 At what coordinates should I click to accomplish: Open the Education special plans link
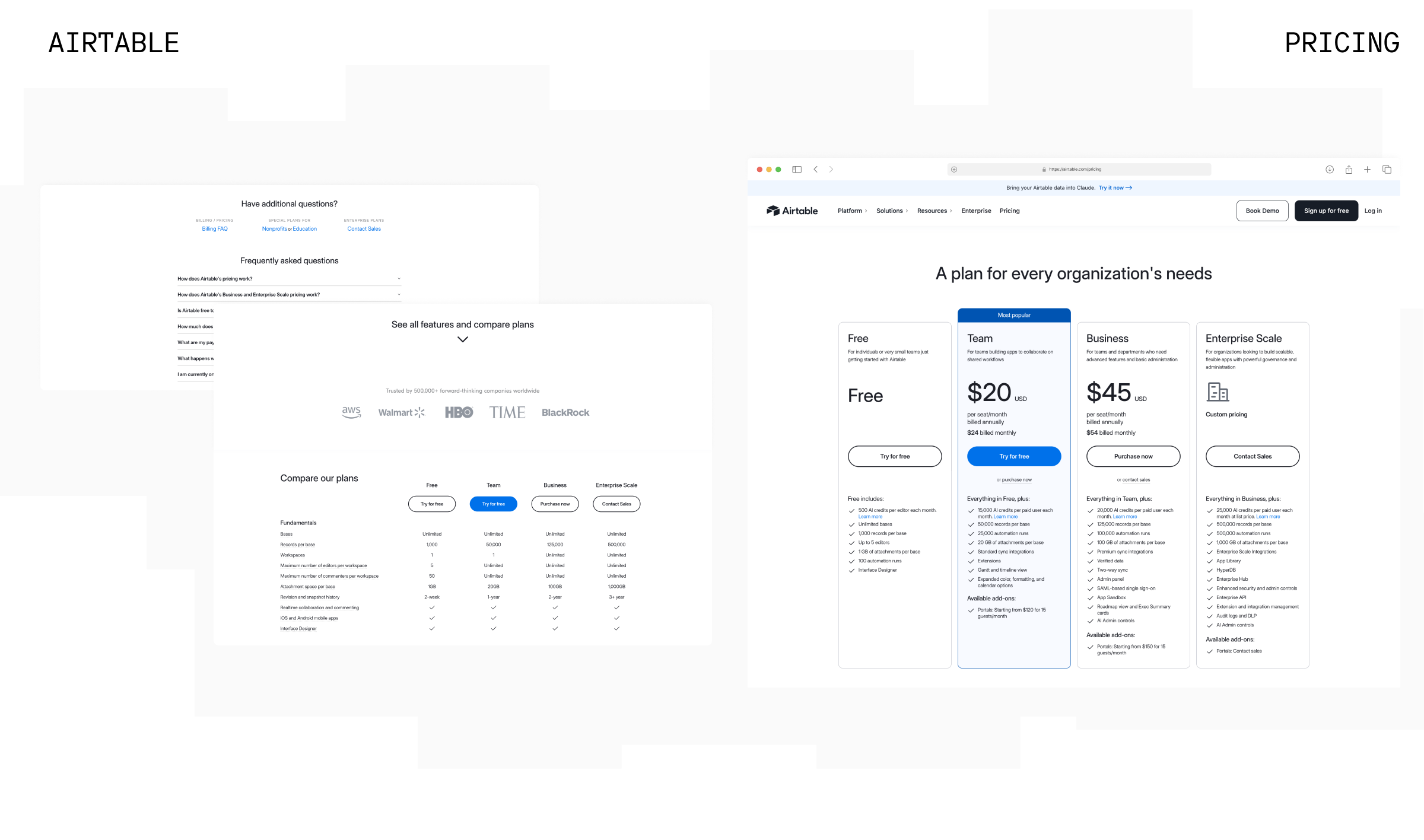click(304, 229)
